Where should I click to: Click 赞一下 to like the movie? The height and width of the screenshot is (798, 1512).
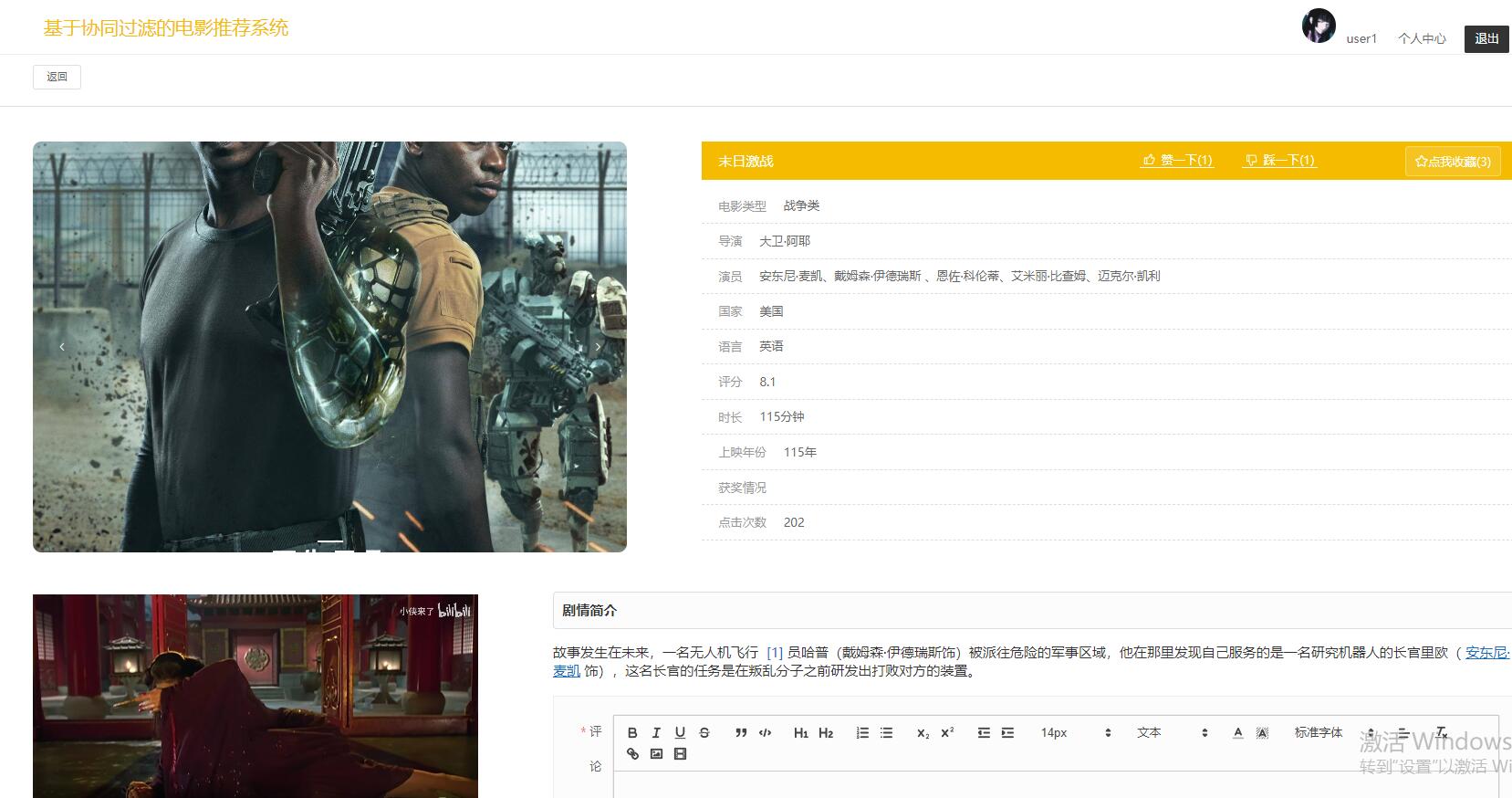(1177, 161)
